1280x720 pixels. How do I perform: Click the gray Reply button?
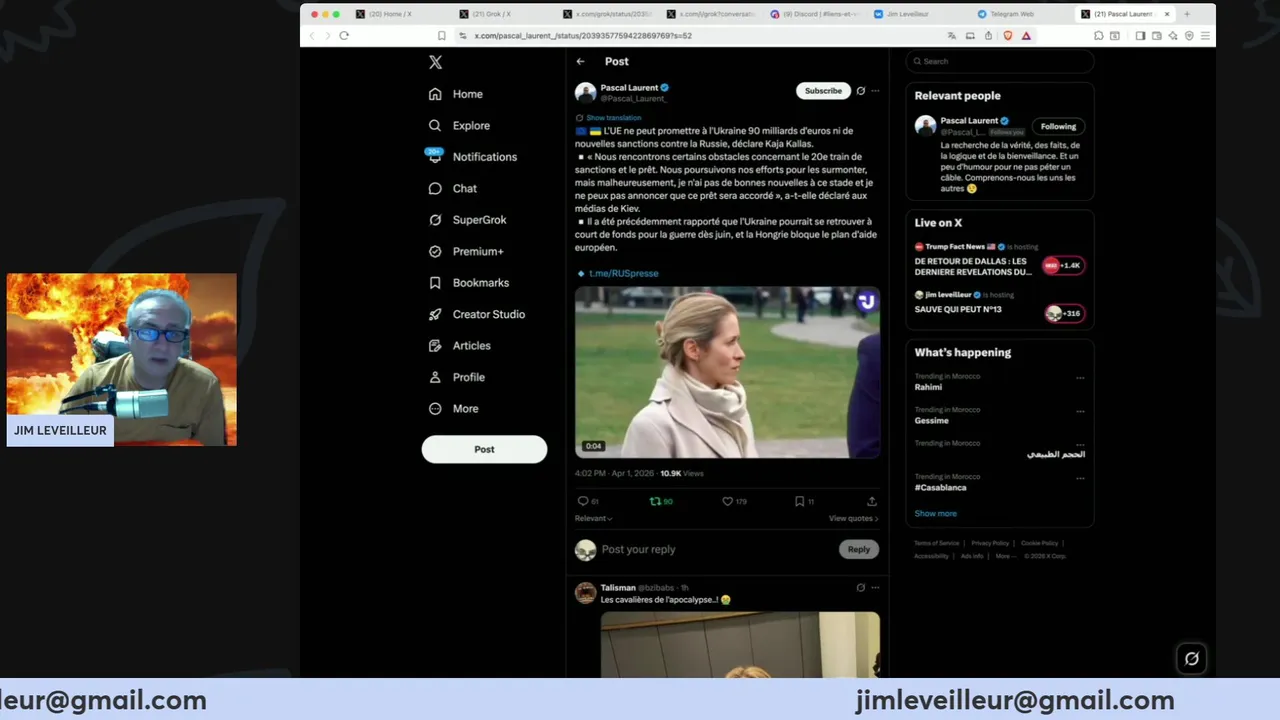tap(859, 549)
